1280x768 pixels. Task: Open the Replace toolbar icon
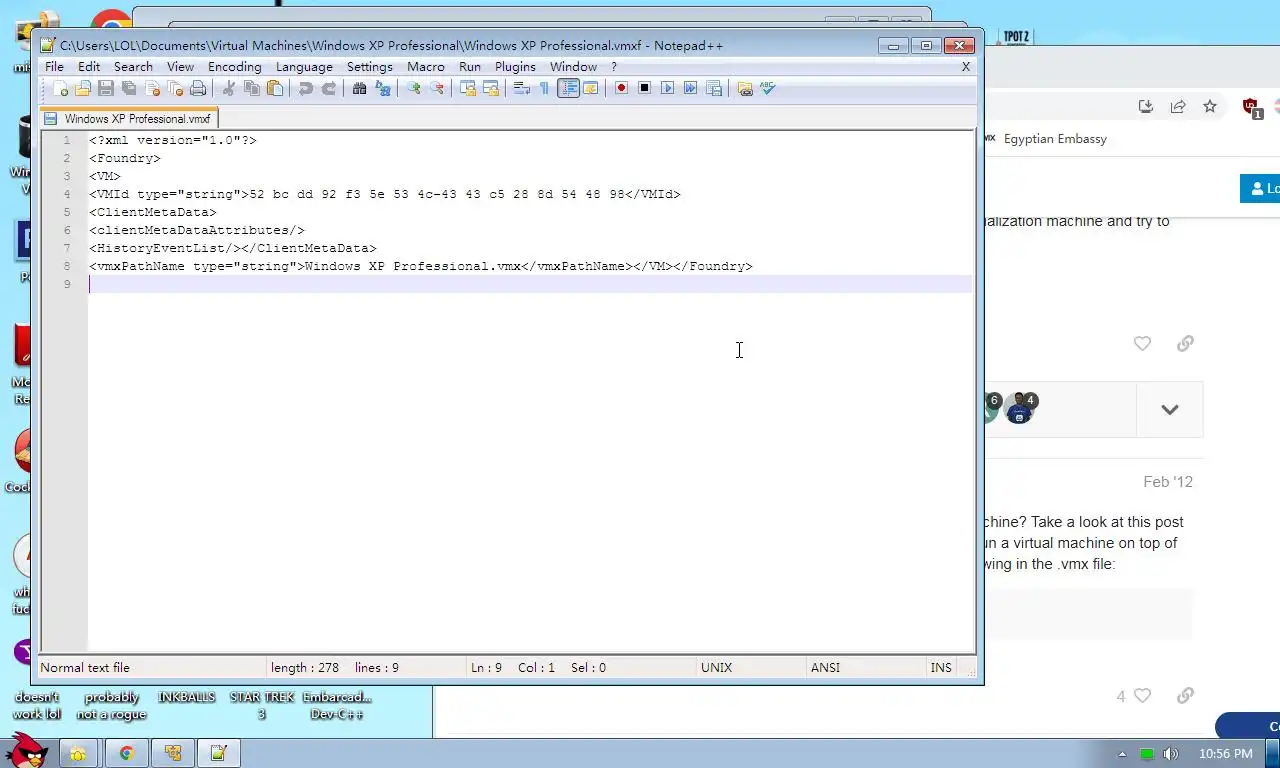click(x=383, y=88)
